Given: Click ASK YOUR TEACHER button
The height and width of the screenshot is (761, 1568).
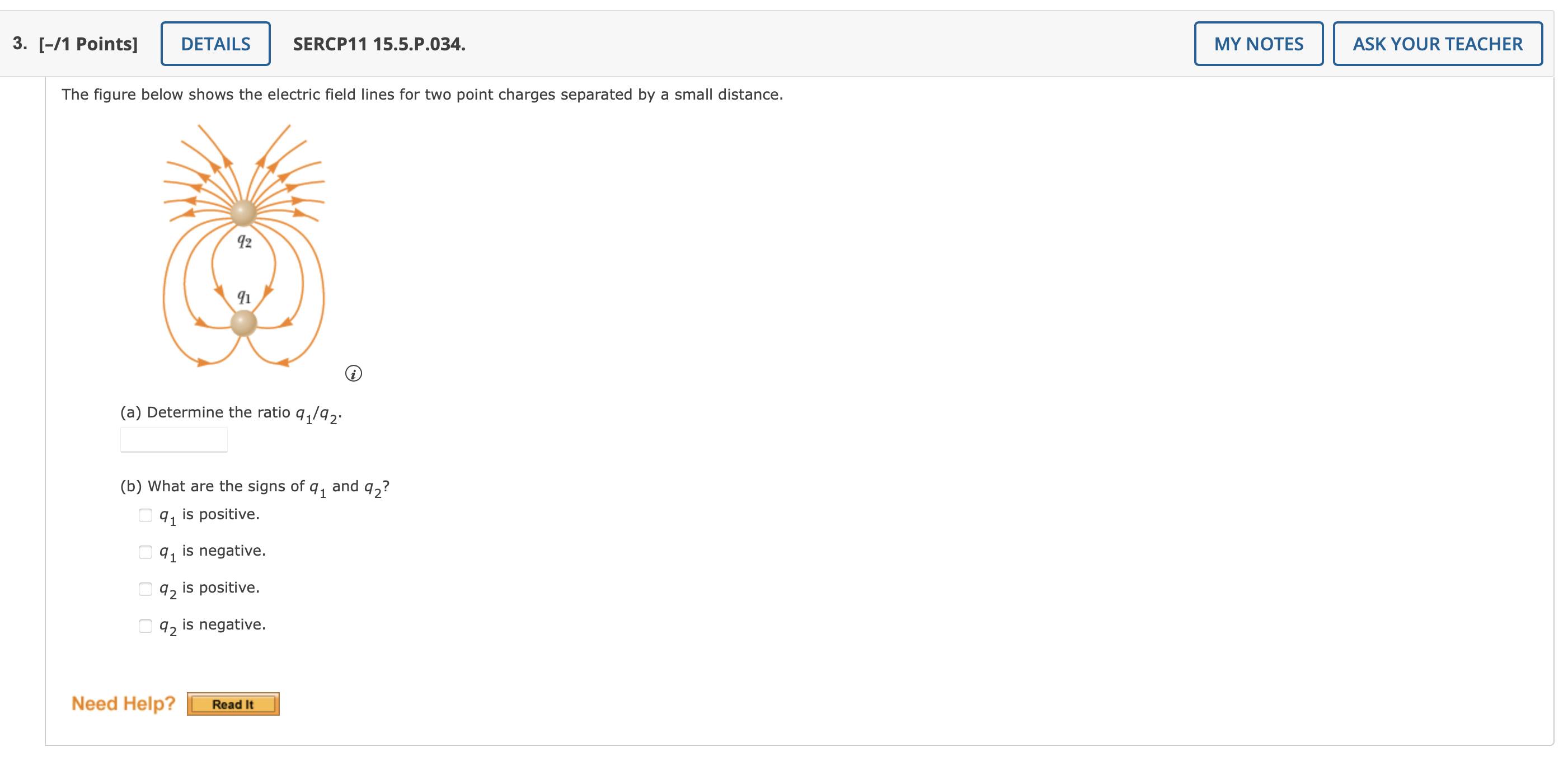Looking at the screenshot, I should point(1437,44).
